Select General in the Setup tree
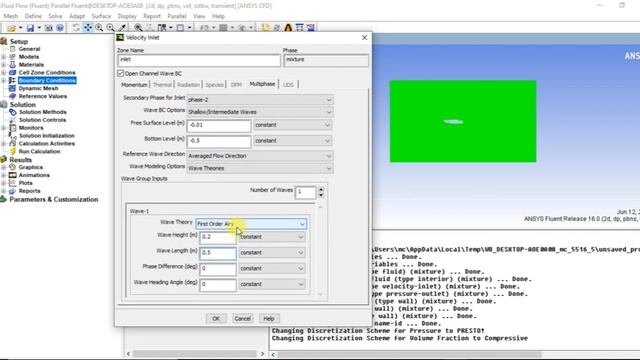This screenshot has width=640, height=360. [x=29, y=49]
